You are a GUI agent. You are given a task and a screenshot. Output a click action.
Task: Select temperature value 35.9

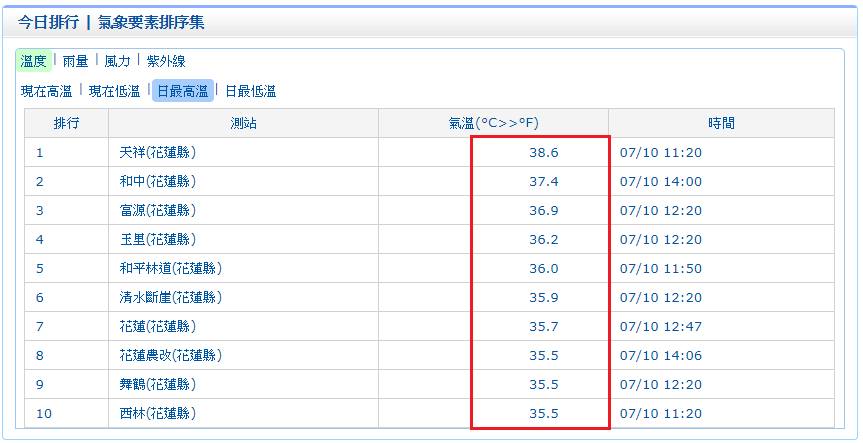tap(544, 298)
